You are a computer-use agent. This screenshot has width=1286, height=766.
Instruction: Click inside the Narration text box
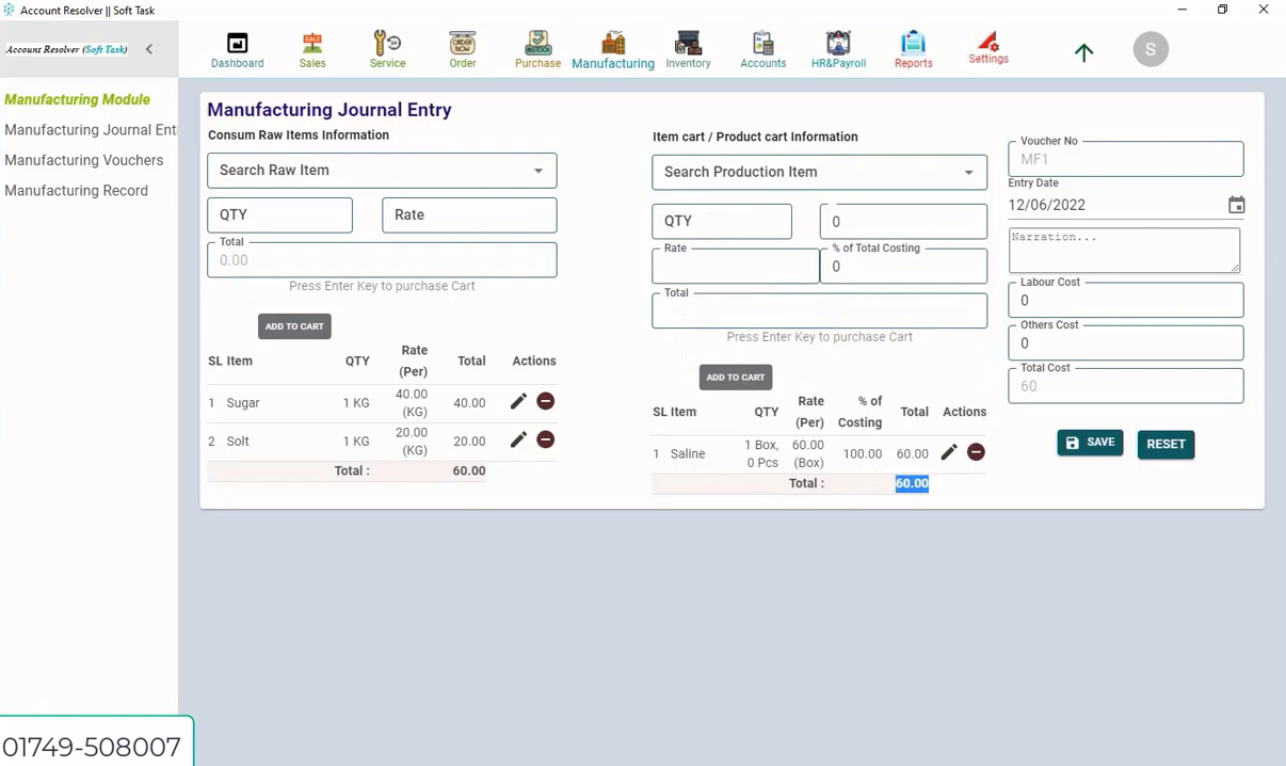pyautogui.click(x=1124, y=249)
